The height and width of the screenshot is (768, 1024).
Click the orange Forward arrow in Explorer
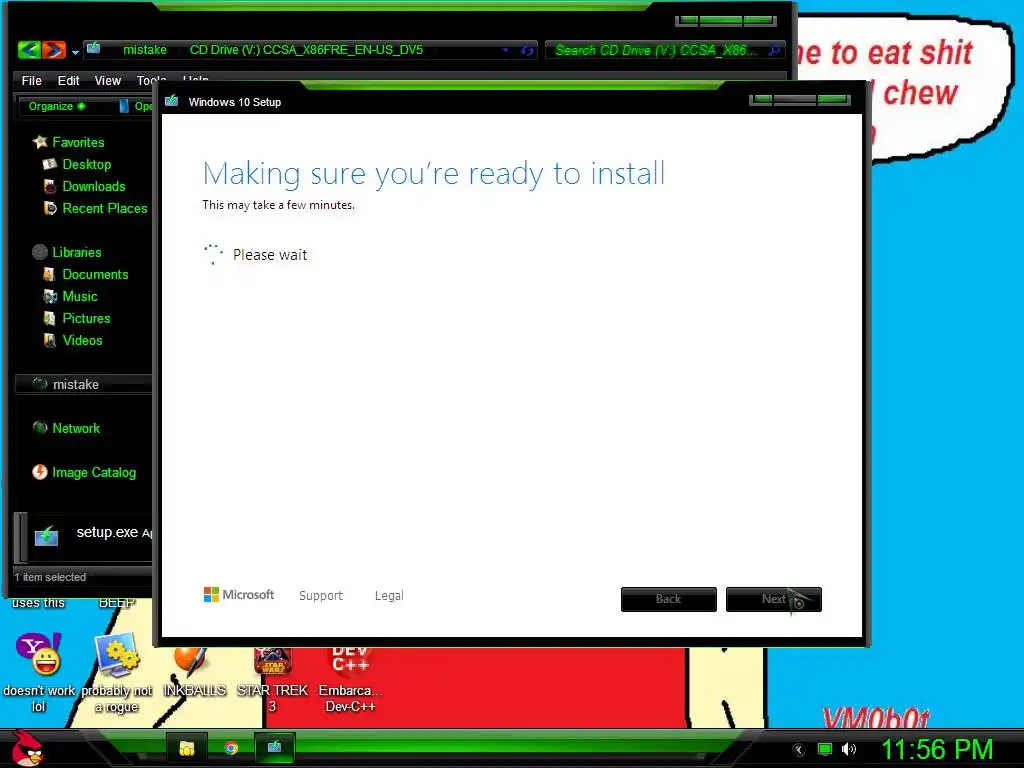click(54, 50)
